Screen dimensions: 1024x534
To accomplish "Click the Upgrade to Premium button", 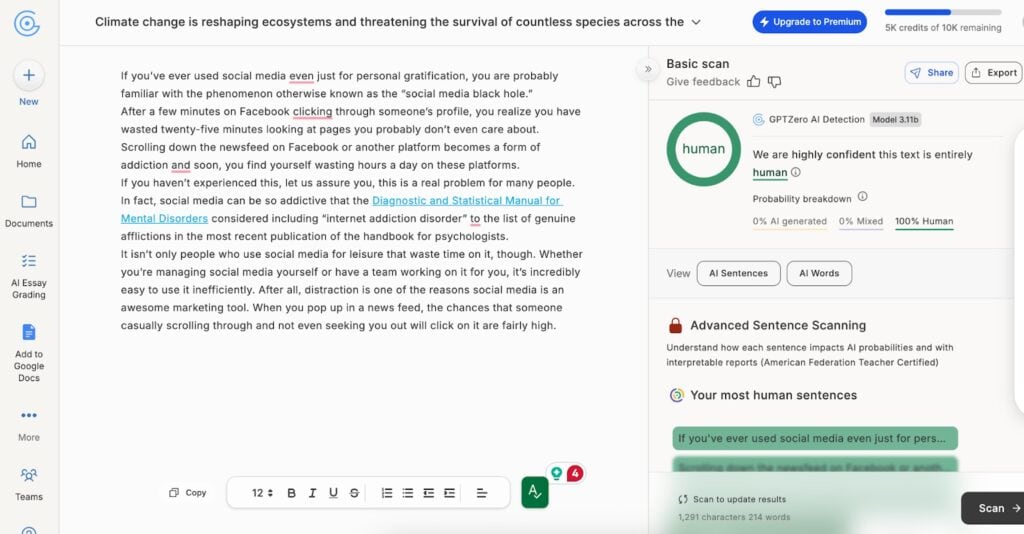I will [x=810, y=22].
